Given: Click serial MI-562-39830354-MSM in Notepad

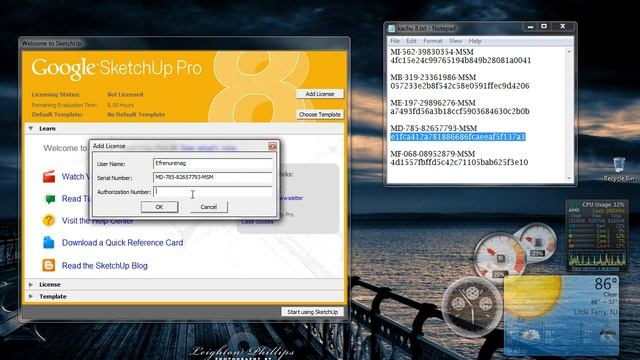Looking at the screenshot, I should pyautogui.click(x=432, y=52).
